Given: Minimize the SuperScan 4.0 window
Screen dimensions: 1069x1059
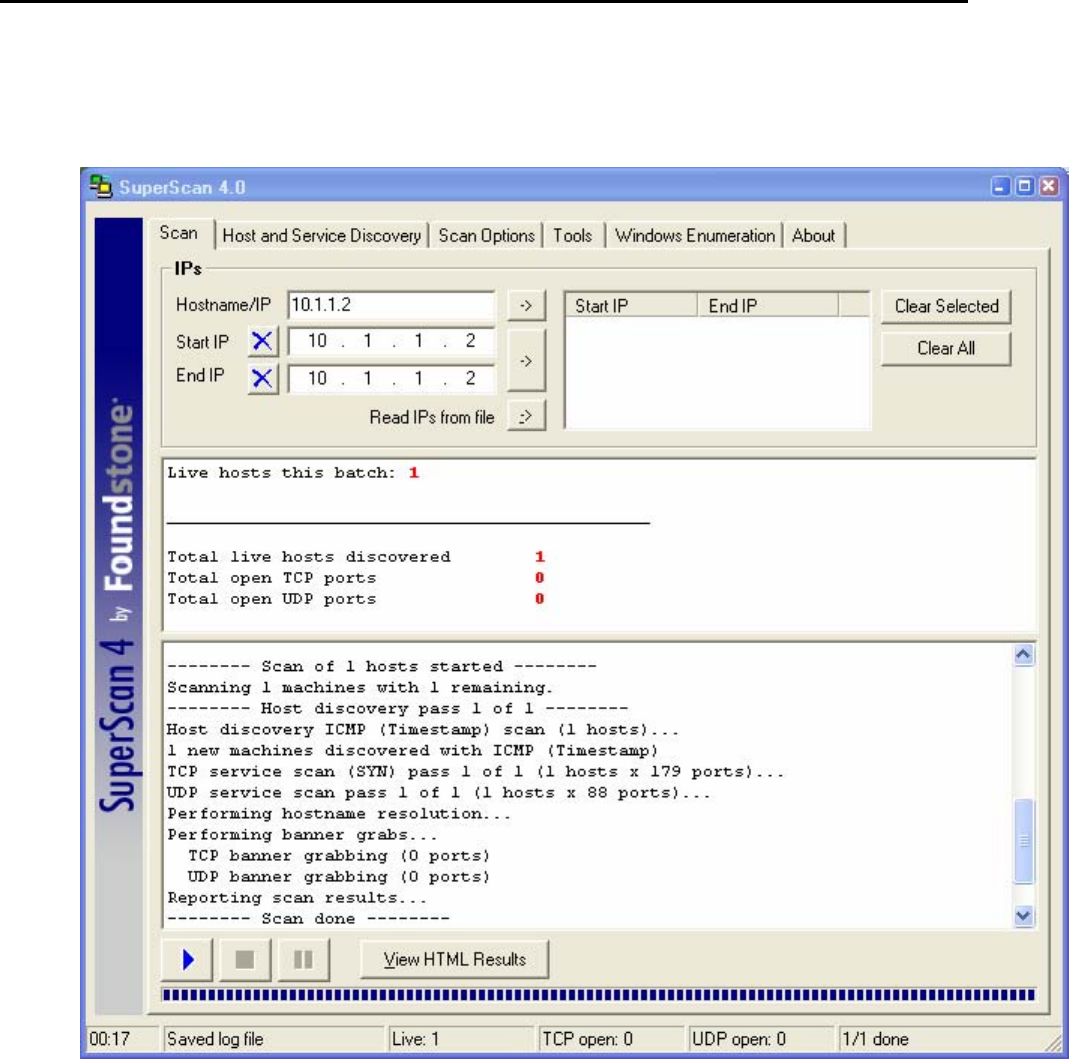Looking at the screenshot, I should [x=1000, y=186].
